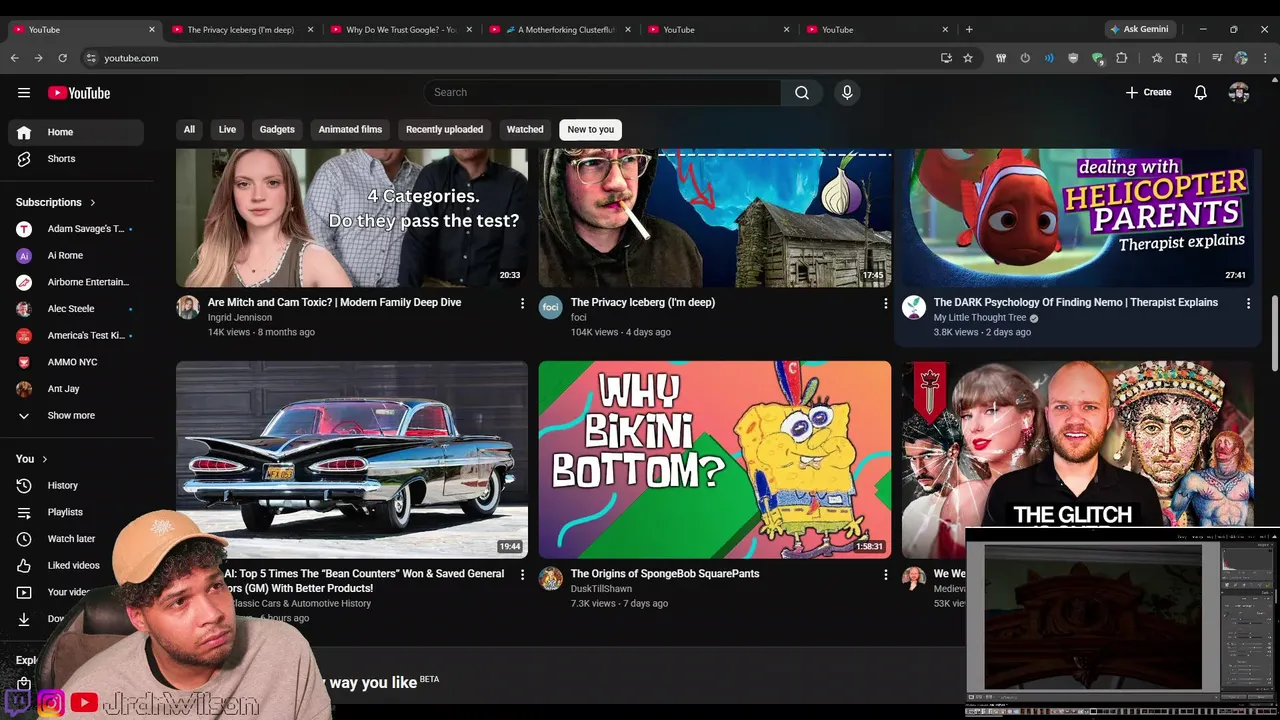Screen dimensions: 1280x720
Task: Open Shorts in the sidebar
Action: pos(76,159)
